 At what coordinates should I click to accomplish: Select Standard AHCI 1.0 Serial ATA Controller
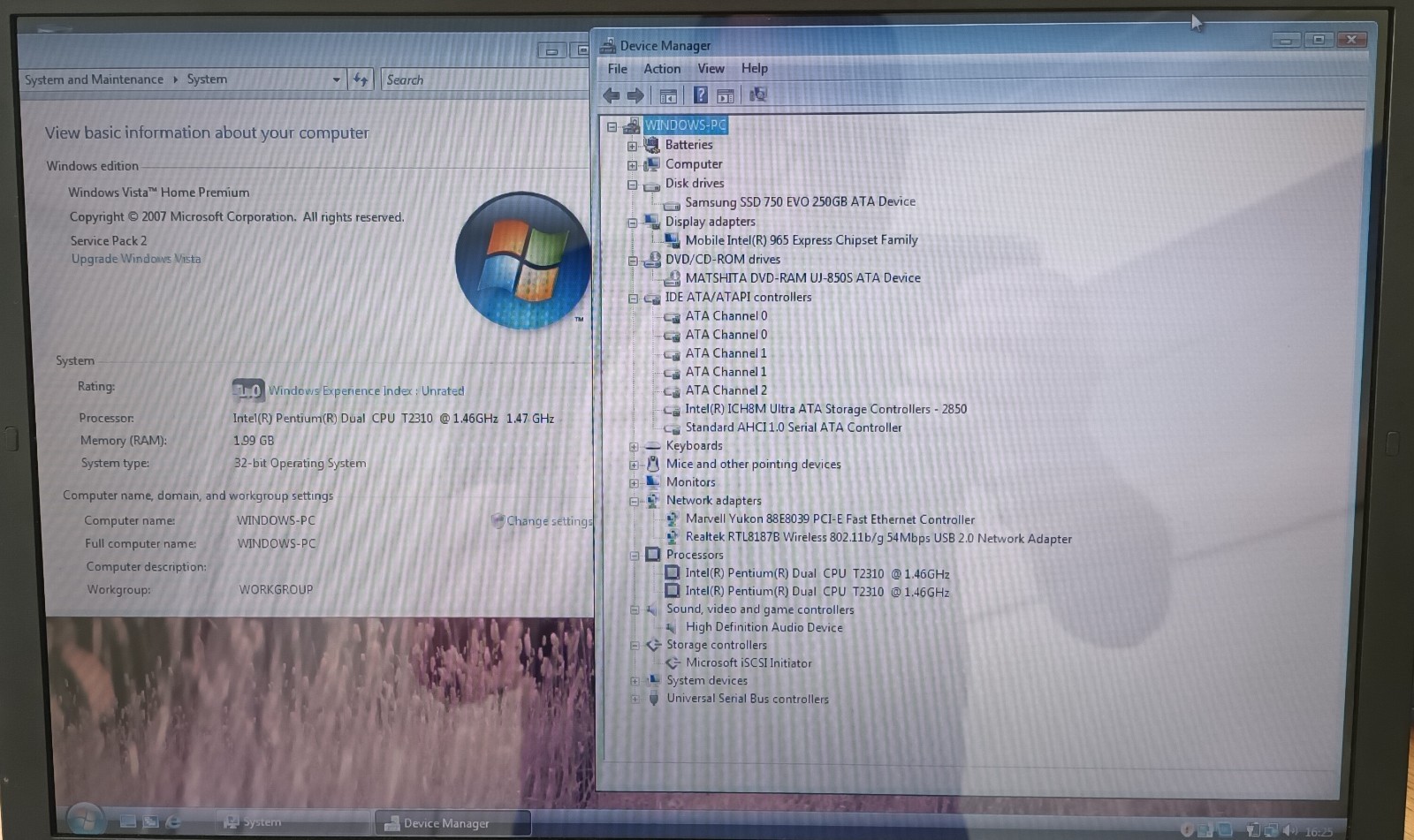pos(794,427)
